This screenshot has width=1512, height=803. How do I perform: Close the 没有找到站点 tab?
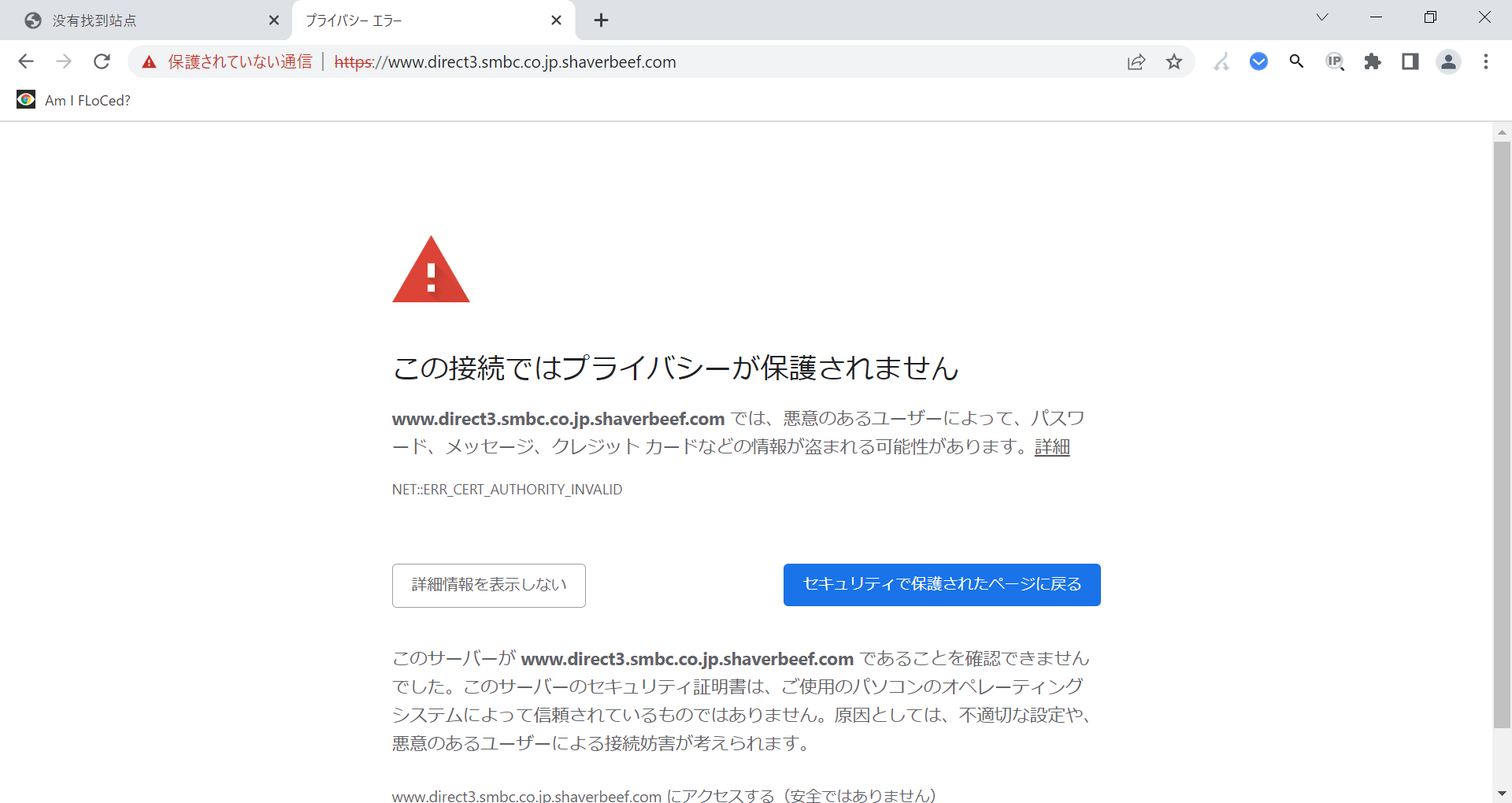point(274,20)
